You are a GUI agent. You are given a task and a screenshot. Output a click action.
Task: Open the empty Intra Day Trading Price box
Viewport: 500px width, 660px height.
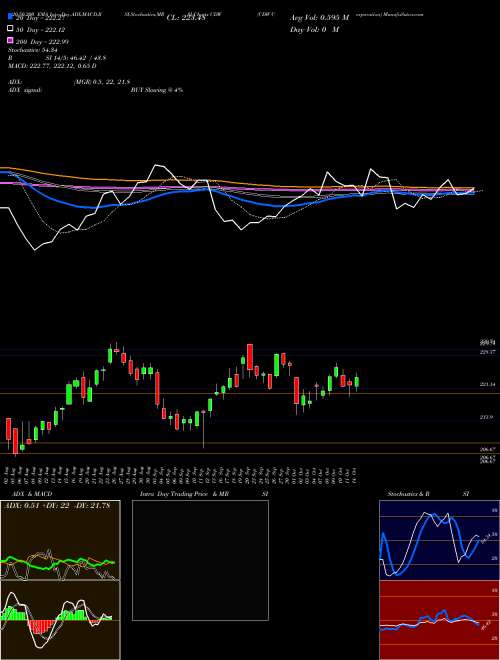(x=200, y=560)
